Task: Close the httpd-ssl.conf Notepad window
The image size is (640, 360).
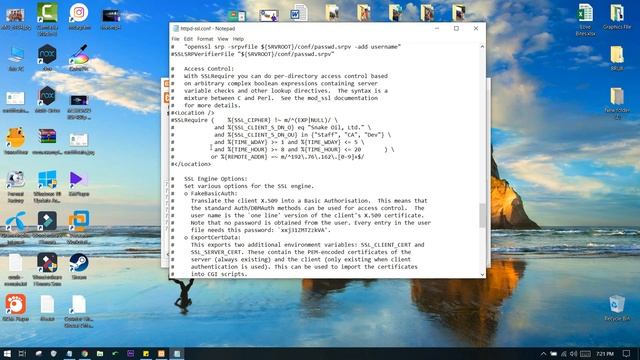Action: pos(476,29)
